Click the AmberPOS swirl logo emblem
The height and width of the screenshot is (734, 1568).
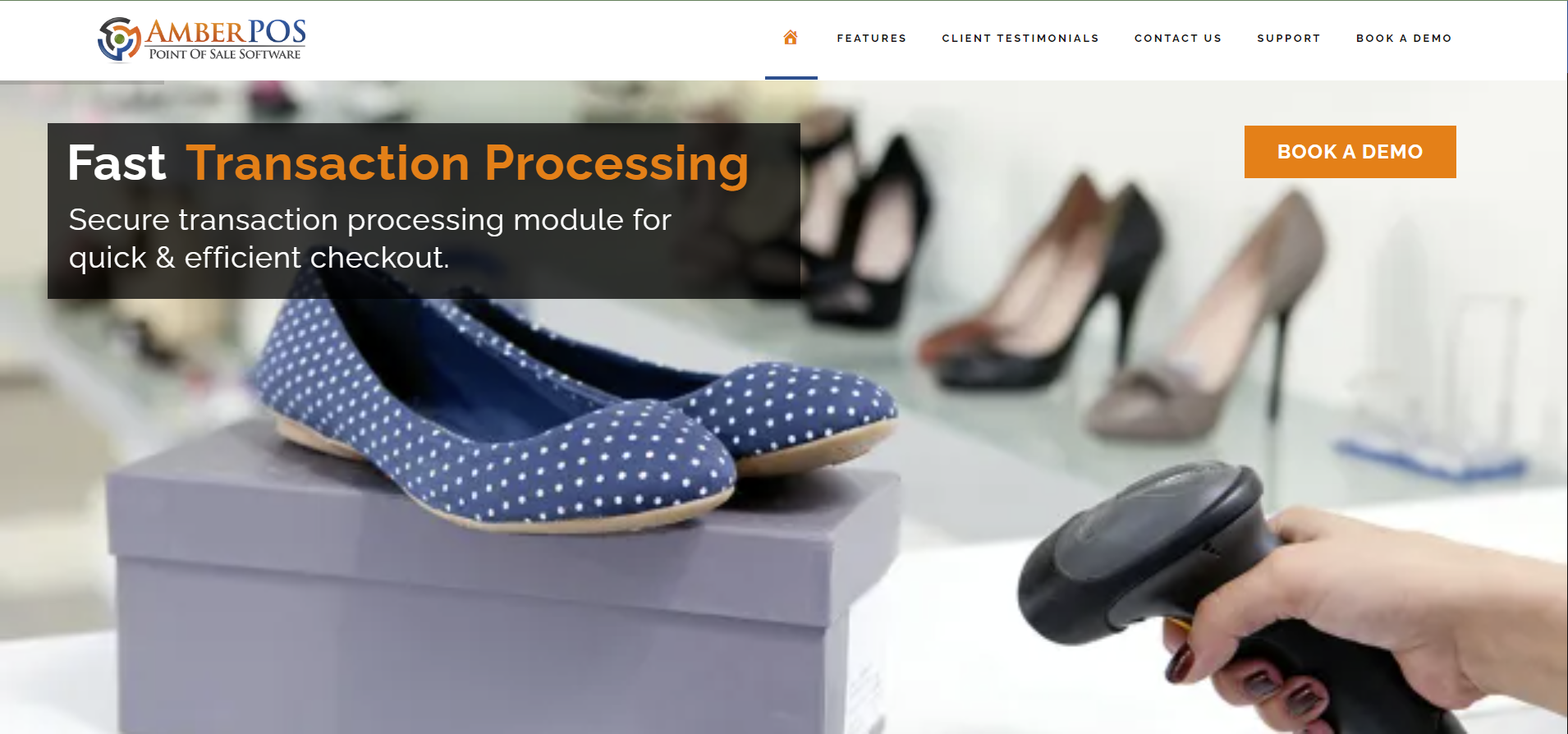[x=119, y=39]
